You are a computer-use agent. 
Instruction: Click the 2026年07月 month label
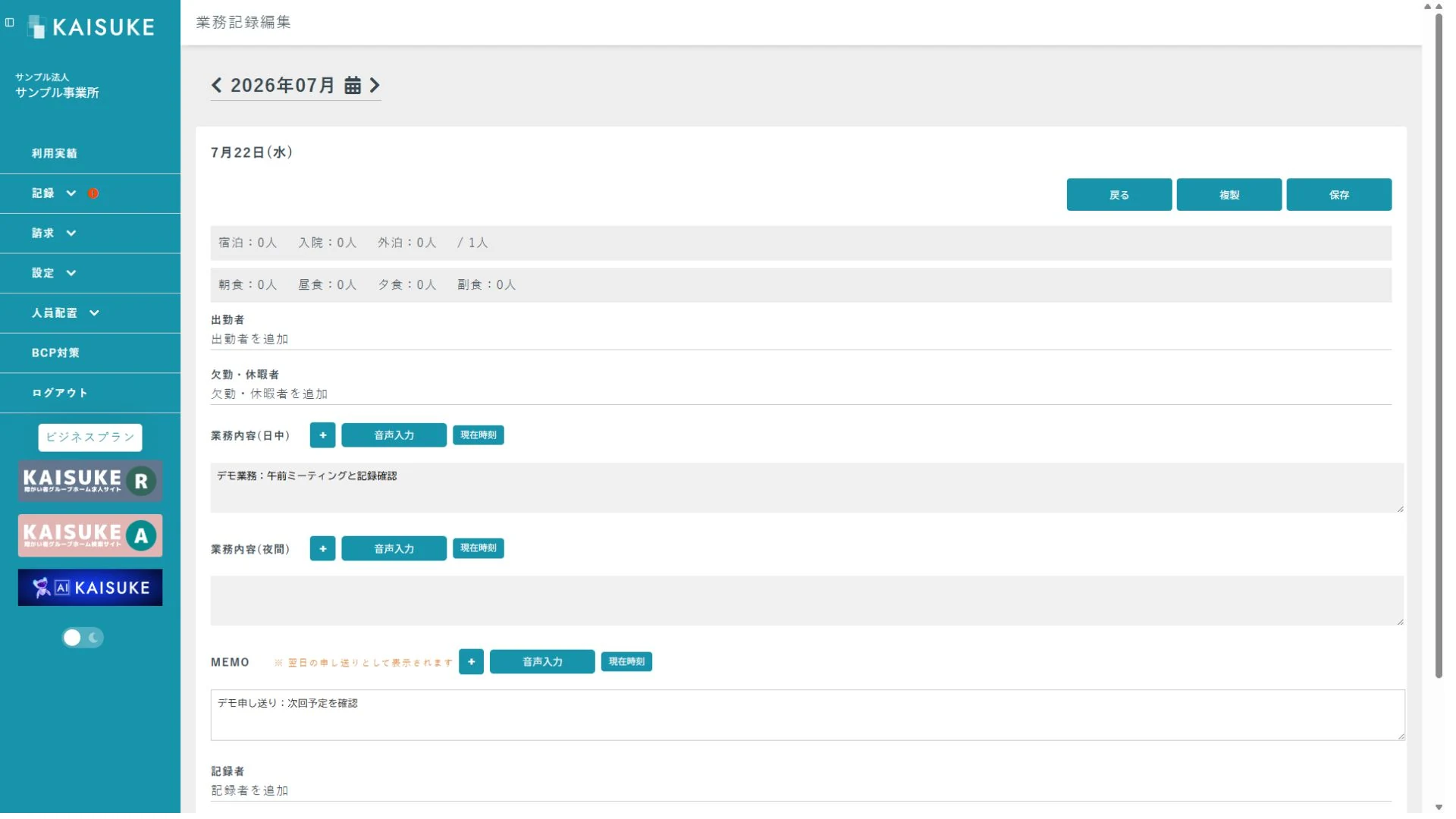click(282, 85)
